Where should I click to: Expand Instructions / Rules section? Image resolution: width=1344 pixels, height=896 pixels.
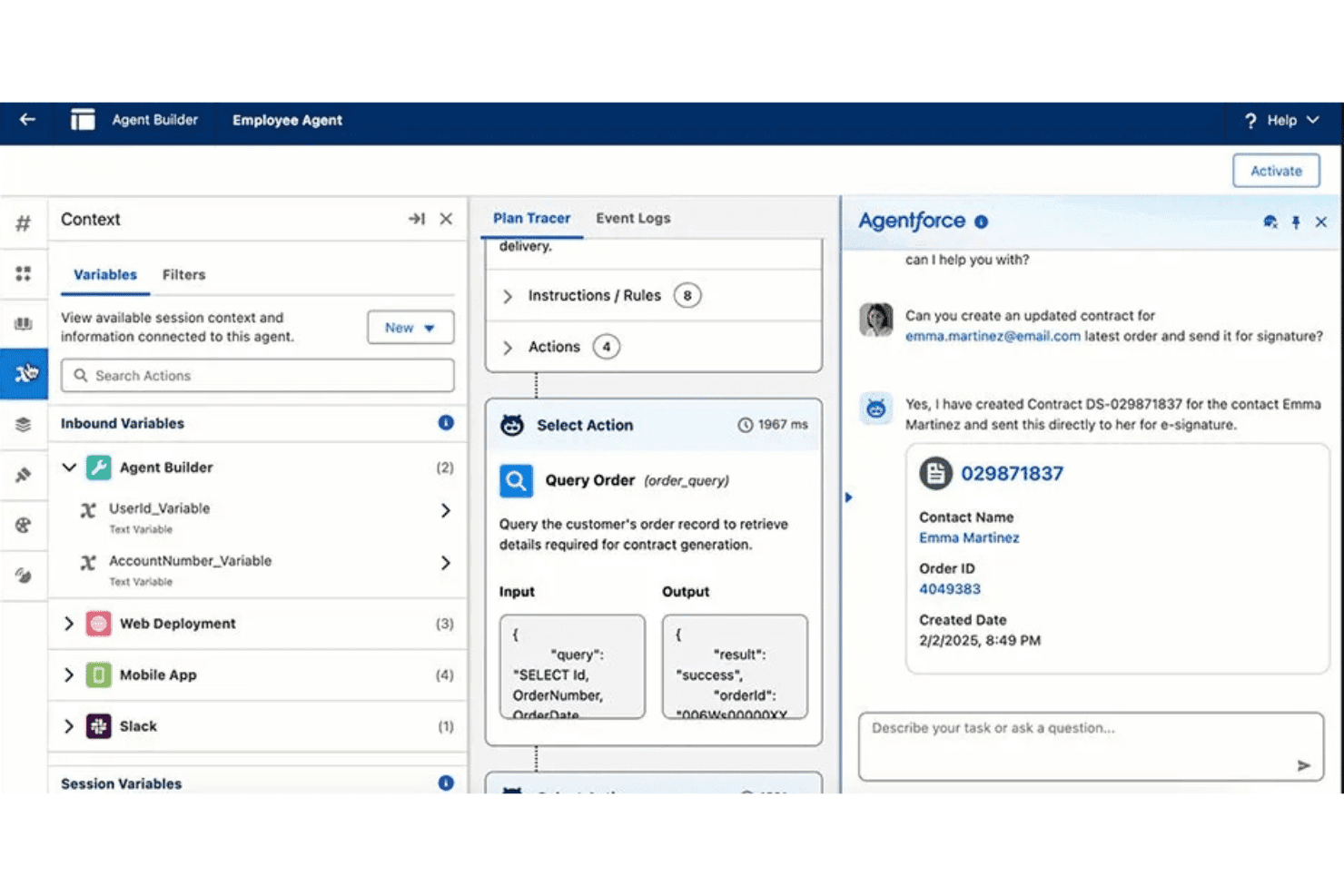(x=508, y=296)
